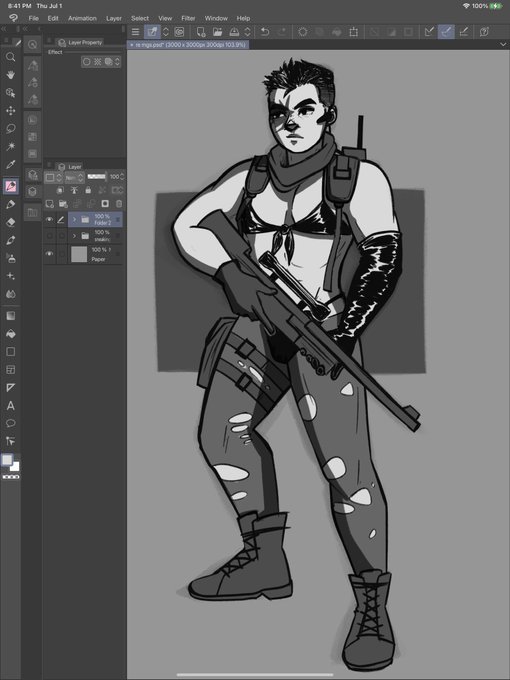This screenshot has height=680, width=510.
Task: Click the New raster layer icon
Action: pos(49,203)
